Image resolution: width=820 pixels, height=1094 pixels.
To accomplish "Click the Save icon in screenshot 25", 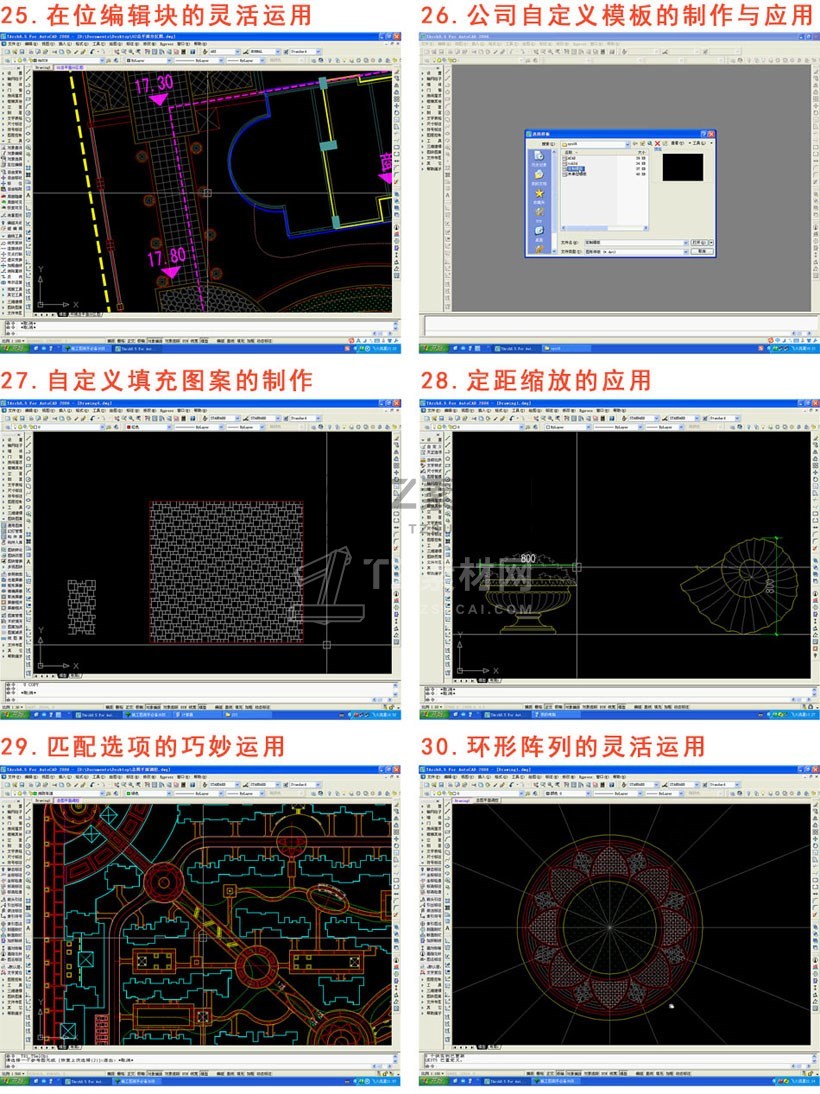I will [x=22, y=52].
